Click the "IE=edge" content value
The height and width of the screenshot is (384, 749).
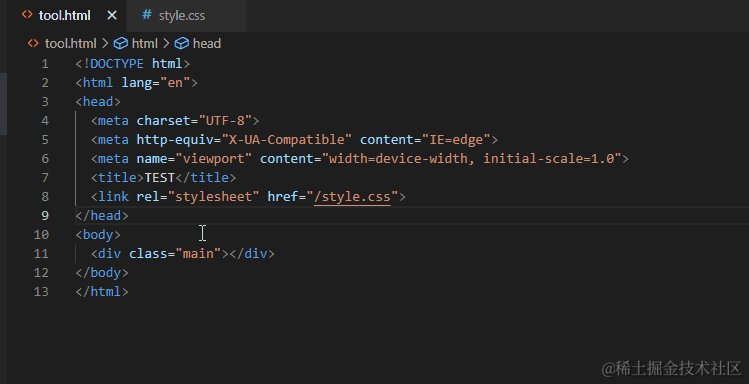pos(456,139)
